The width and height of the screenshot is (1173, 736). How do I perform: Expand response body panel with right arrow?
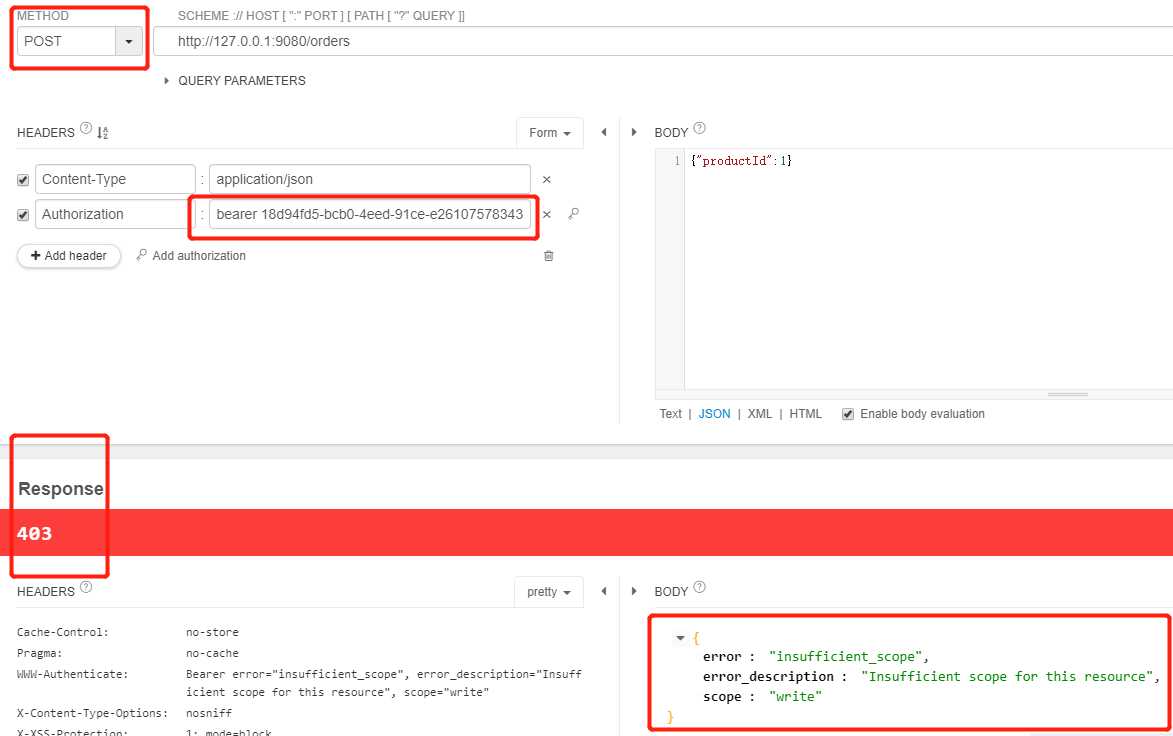click(634, 591)
